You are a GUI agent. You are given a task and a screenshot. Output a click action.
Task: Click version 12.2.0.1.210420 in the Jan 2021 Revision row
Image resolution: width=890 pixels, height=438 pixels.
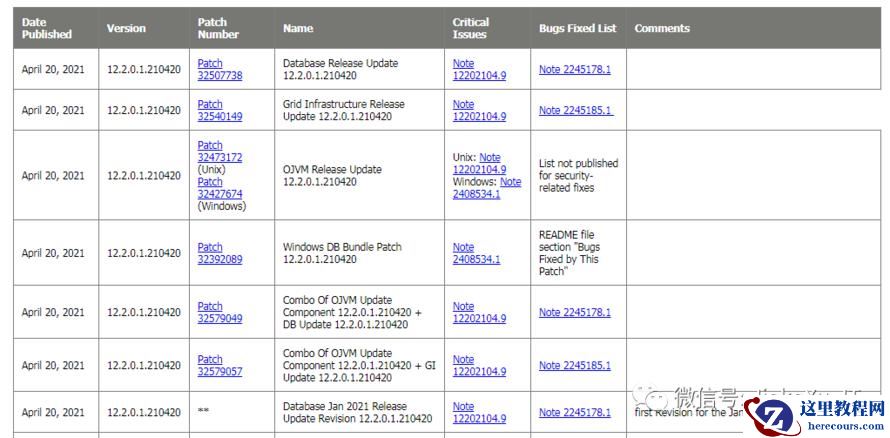pos(144,412)
